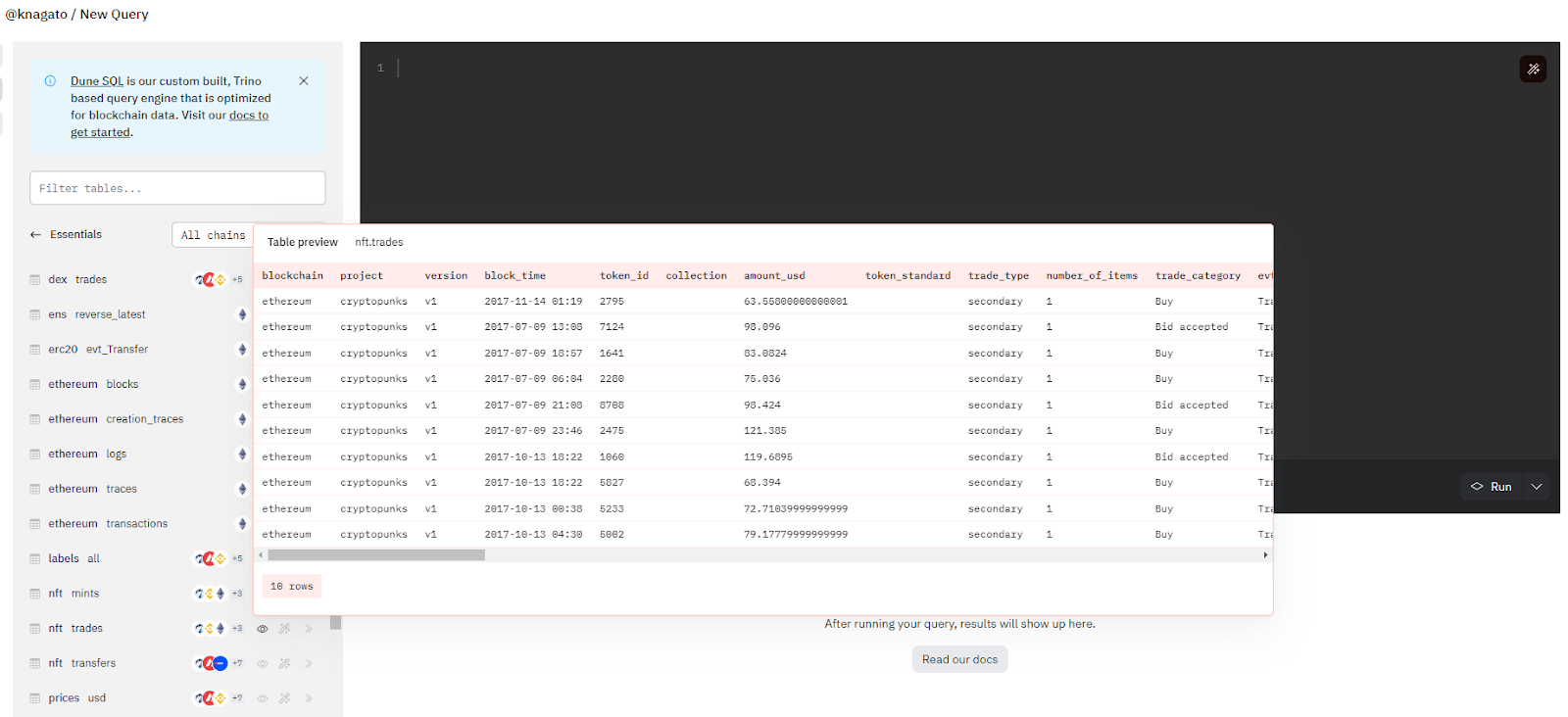Click into the Filter tables input
This screenshot has width=1568, height=717.
coord(177,188)
